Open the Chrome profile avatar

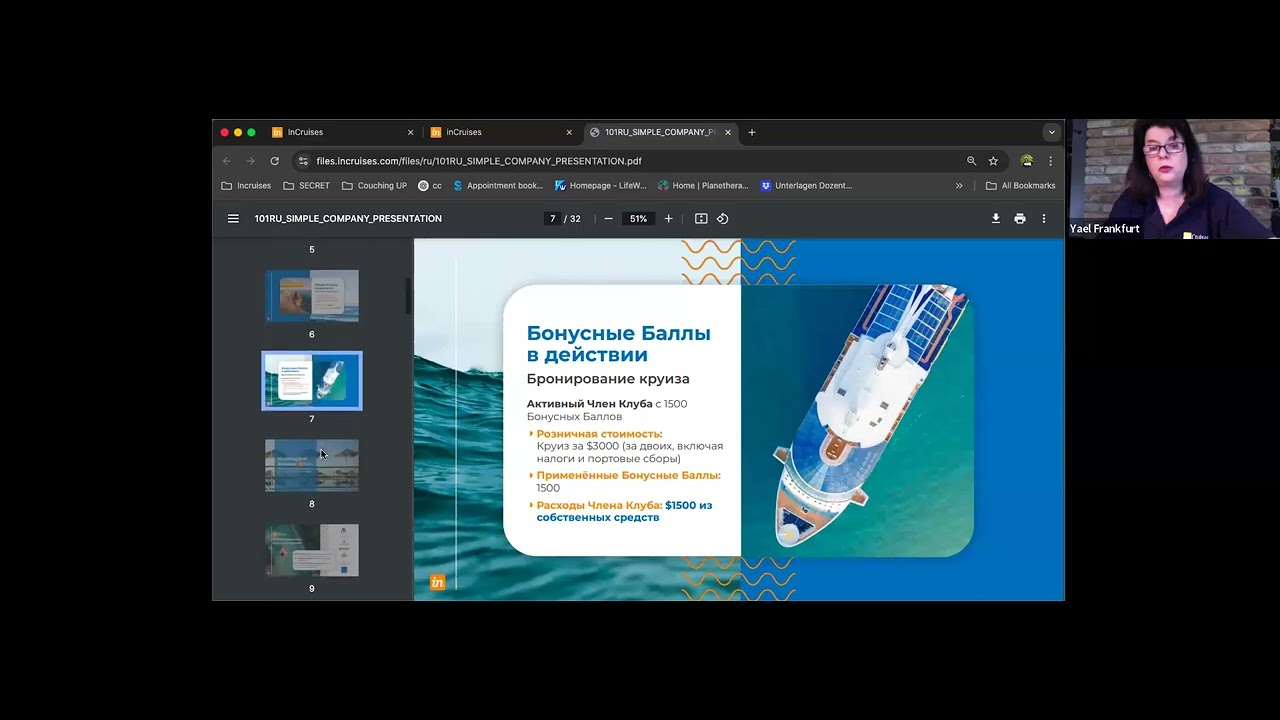click(x=1027, y=161)
